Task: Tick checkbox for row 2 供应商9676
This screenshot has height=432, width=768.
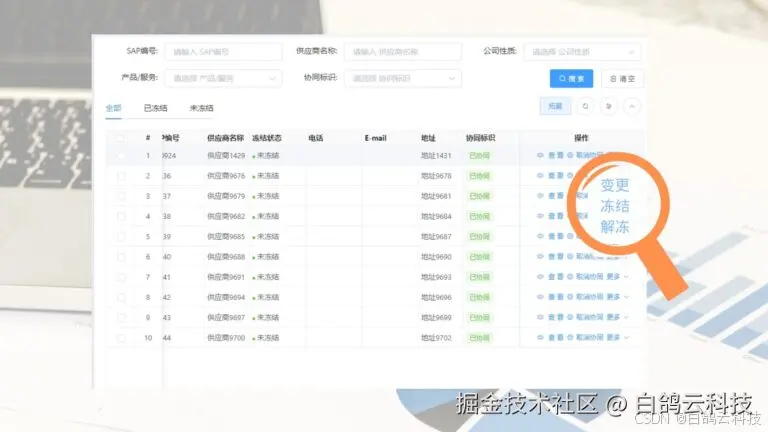Action: point(121,176)
